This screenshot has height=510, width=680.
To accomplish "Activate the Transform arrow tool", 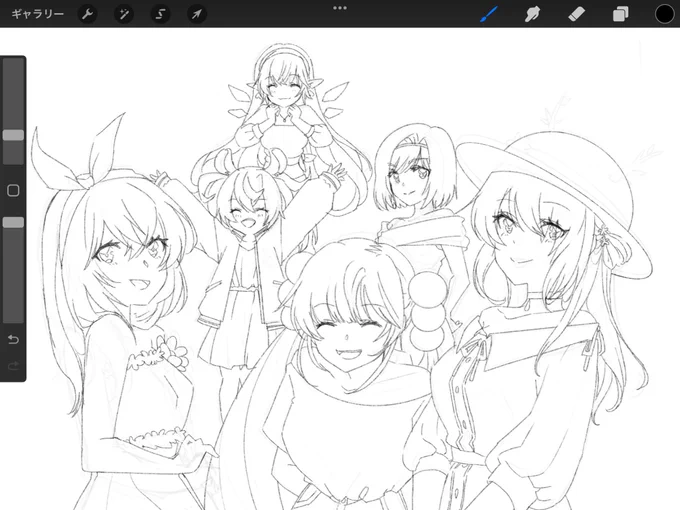I will [x=197, y=14].
